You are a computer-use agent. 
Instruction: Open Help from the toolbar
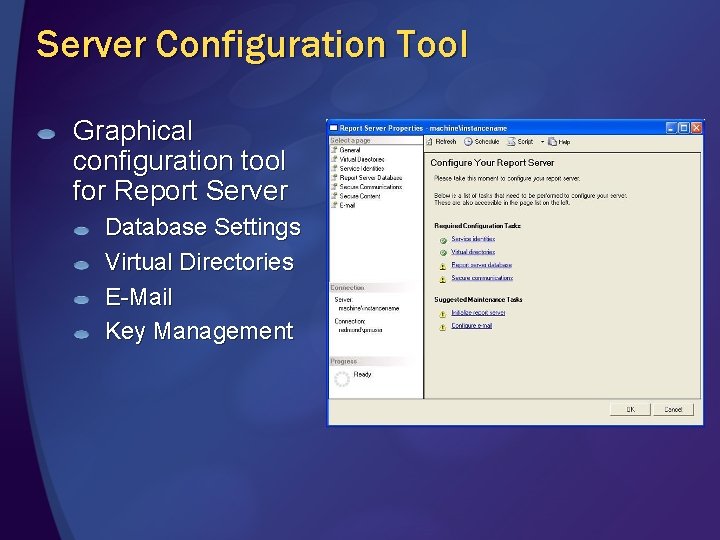pos(559,142)
